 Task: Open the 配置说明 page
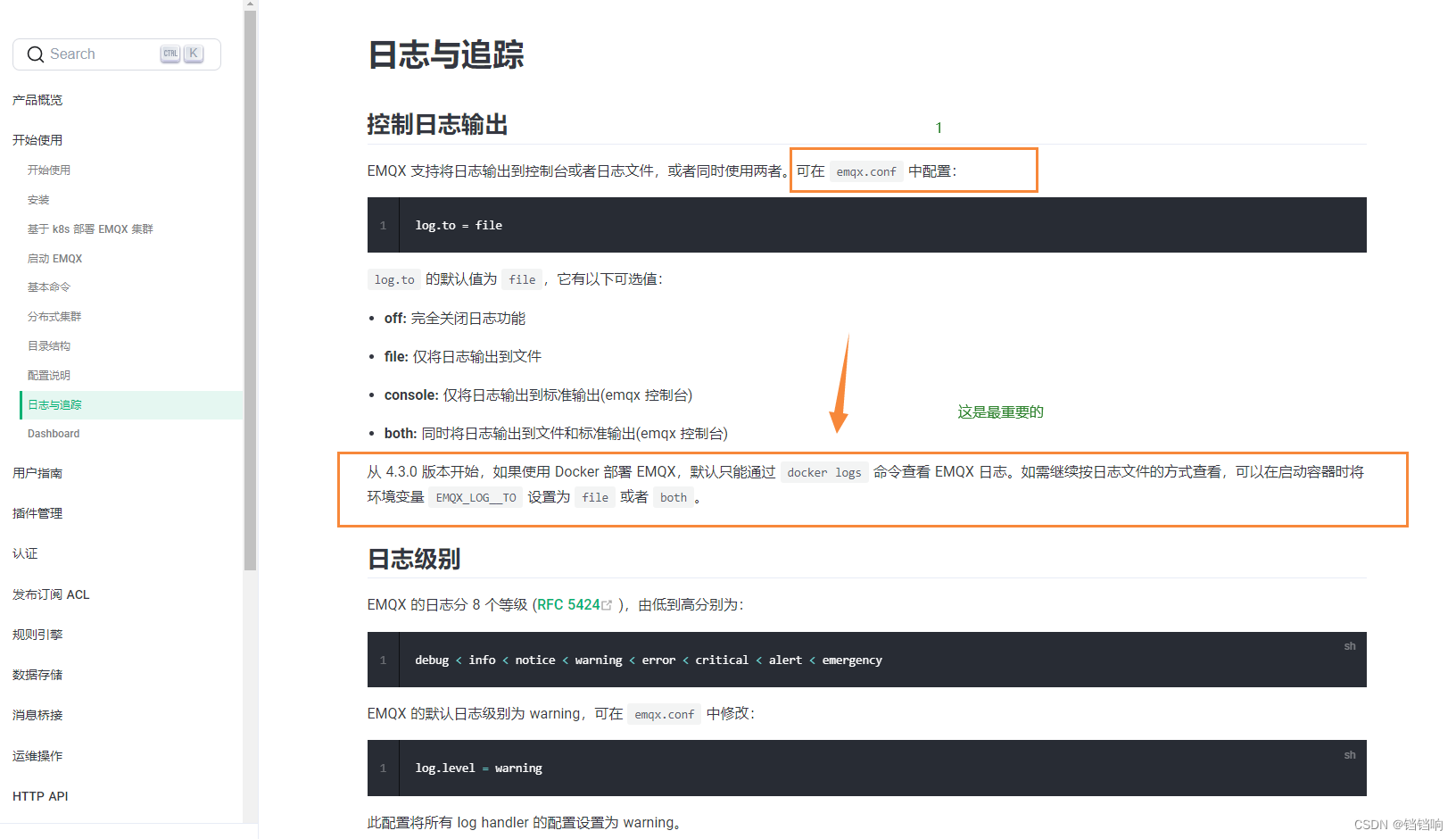49,376
